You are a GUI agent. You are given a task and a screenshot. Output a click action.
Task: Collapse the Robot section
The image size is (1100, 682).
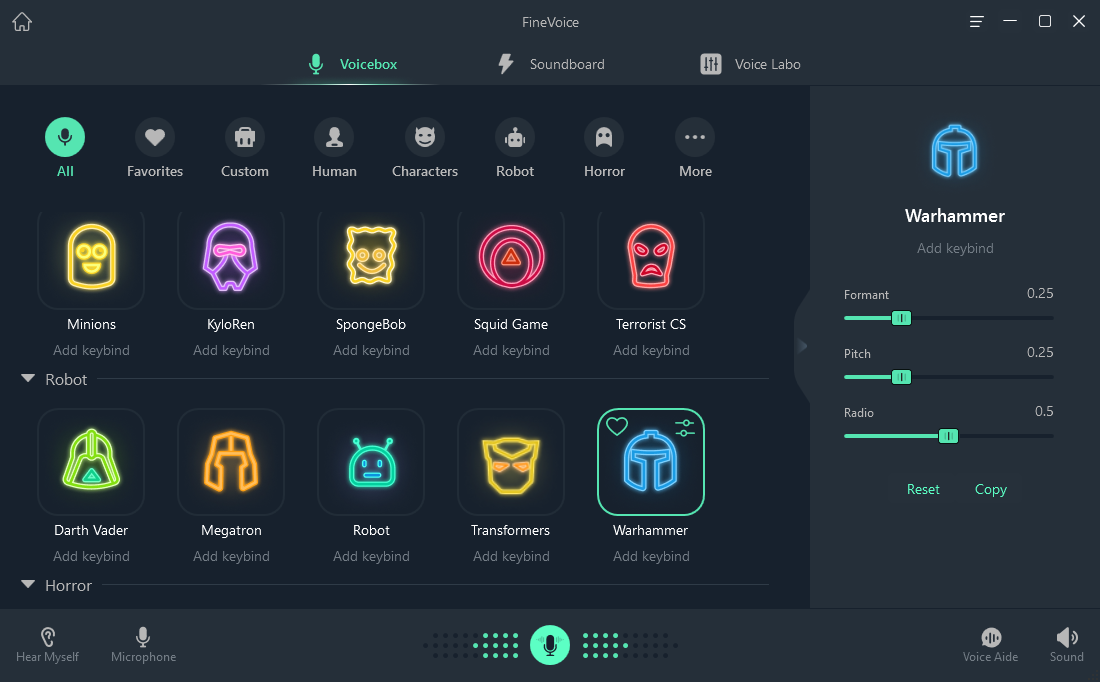click(x=28, y=378)
